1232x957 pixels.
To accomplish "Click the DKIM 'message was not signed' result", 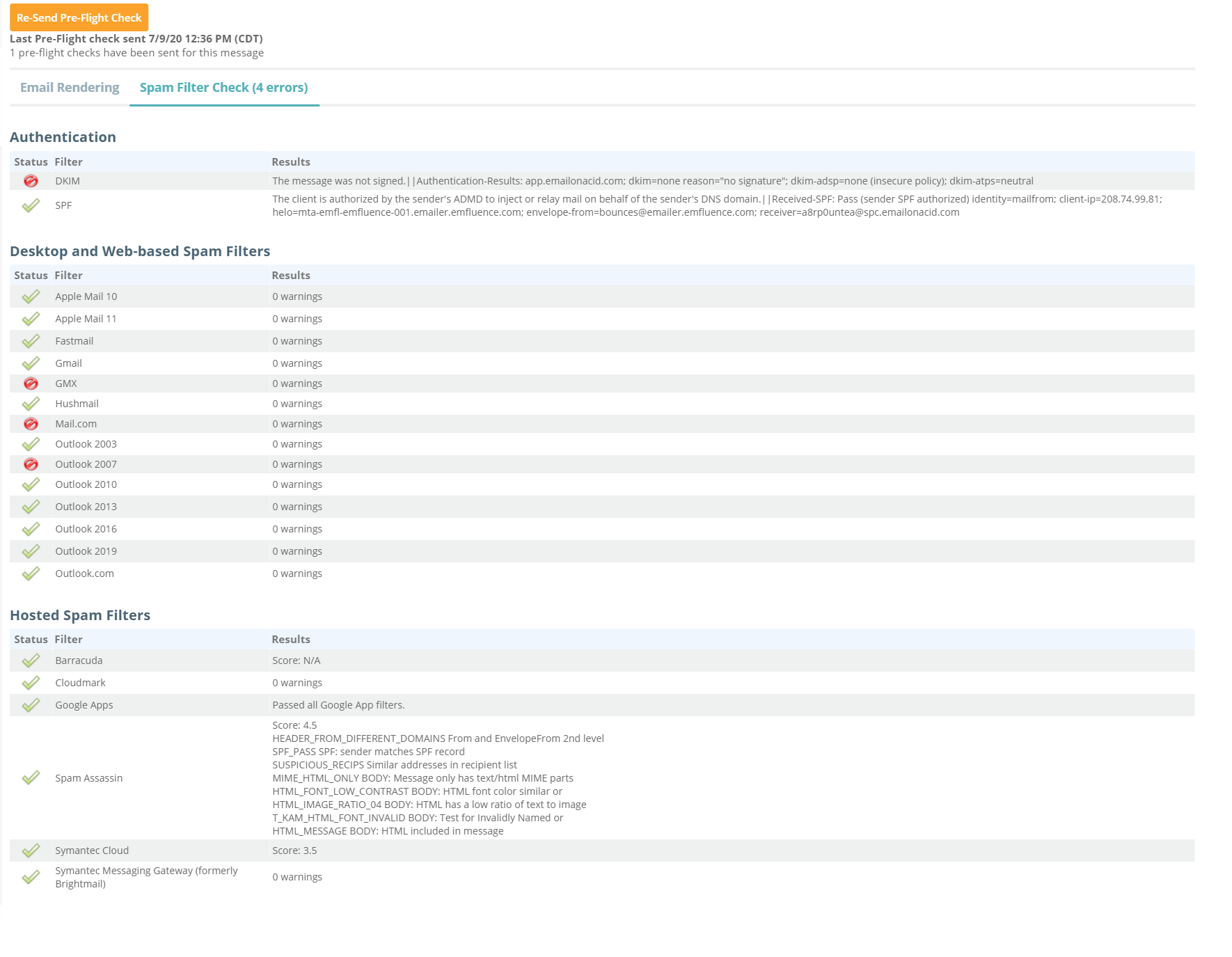I will click(x=653, y=181).
